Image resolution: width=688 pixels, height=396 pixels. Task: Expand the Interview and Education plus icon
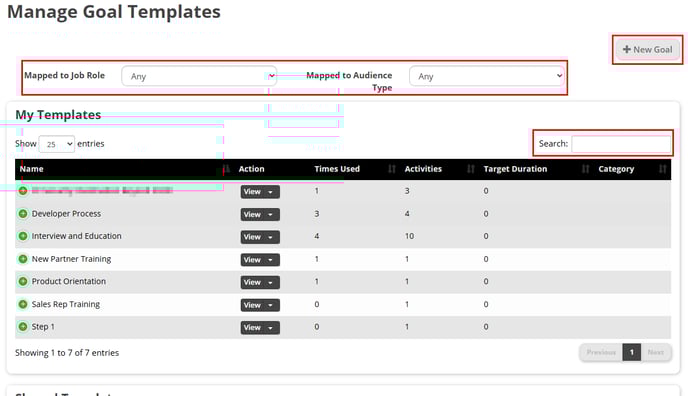tap(23, 236)
